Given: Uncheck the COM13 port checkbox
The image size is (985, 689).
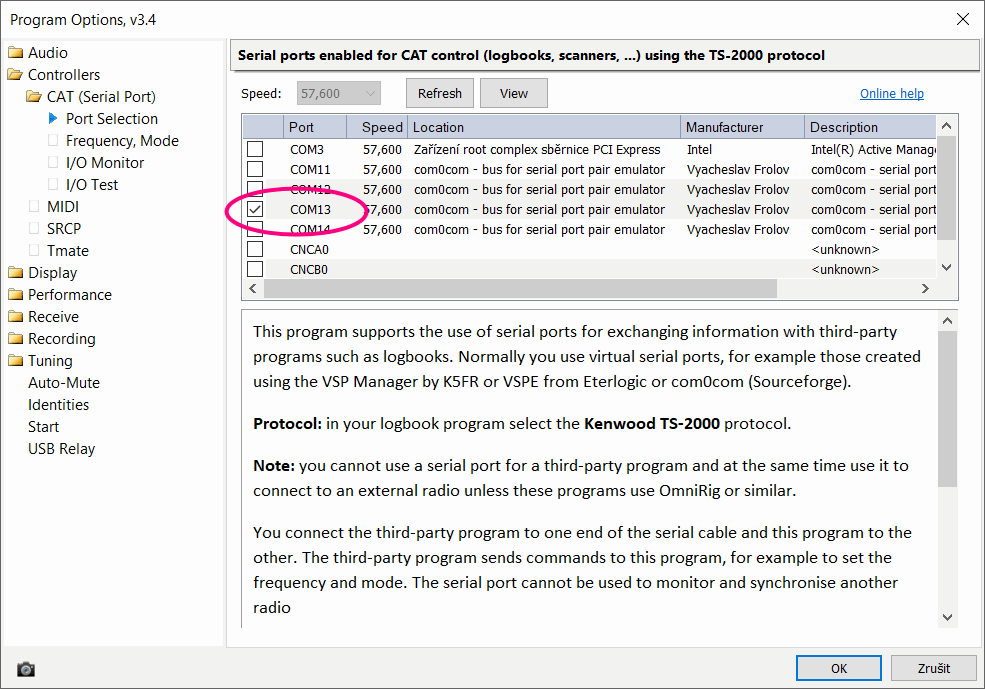Looking at the screenshot, I should click(255, 209).
